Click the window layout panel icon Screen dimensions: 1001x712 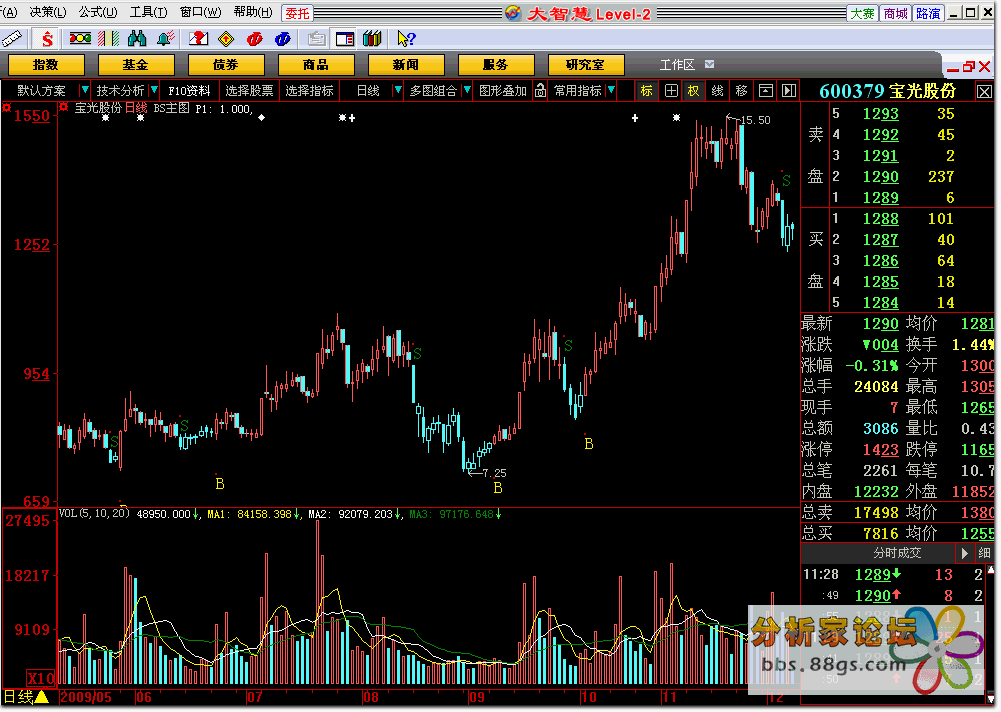[345, 39]
